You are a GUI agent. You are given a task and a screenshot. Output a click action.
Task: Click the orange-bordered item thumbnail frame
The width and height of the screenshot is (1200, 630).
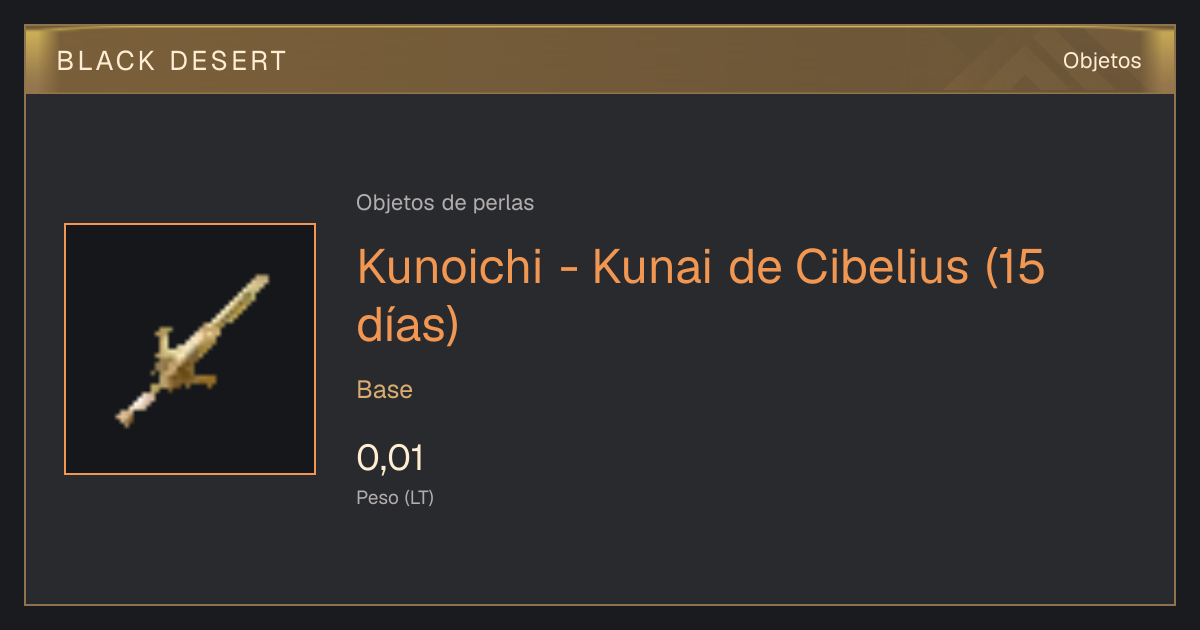pos(190,349)
